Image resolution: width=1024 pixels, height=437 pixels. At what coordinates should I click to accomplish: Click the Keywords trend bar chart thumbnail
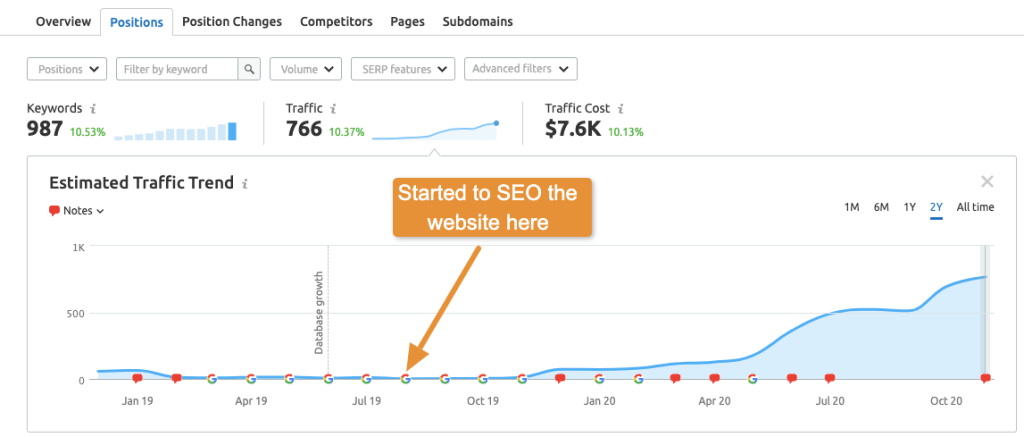pos(175,131)
